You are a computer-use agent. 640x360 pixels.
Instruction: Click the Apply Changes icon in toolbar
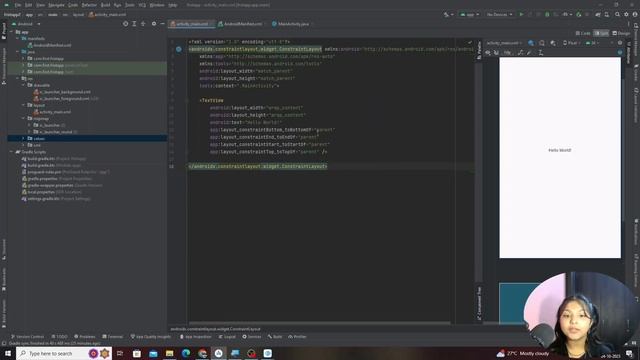530,14
